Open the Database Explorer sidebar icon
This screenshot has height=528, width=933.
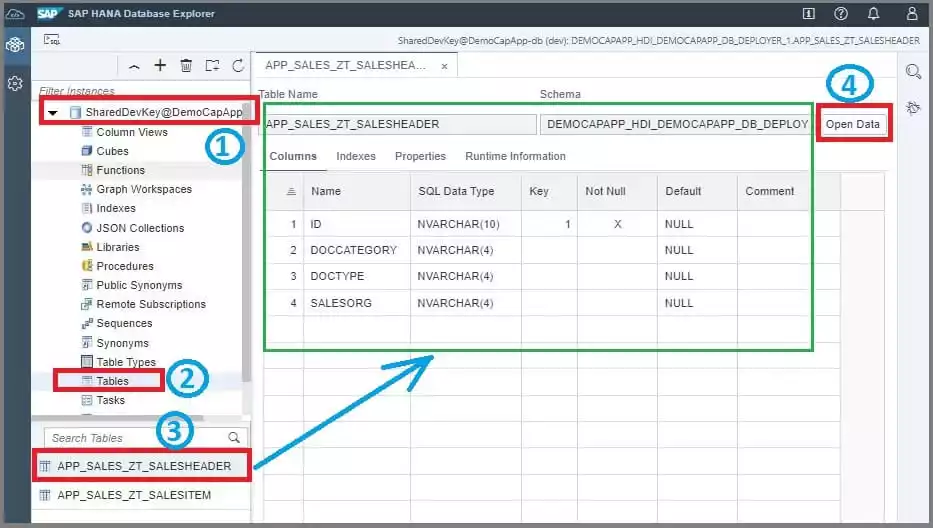(x=15, y=45)
